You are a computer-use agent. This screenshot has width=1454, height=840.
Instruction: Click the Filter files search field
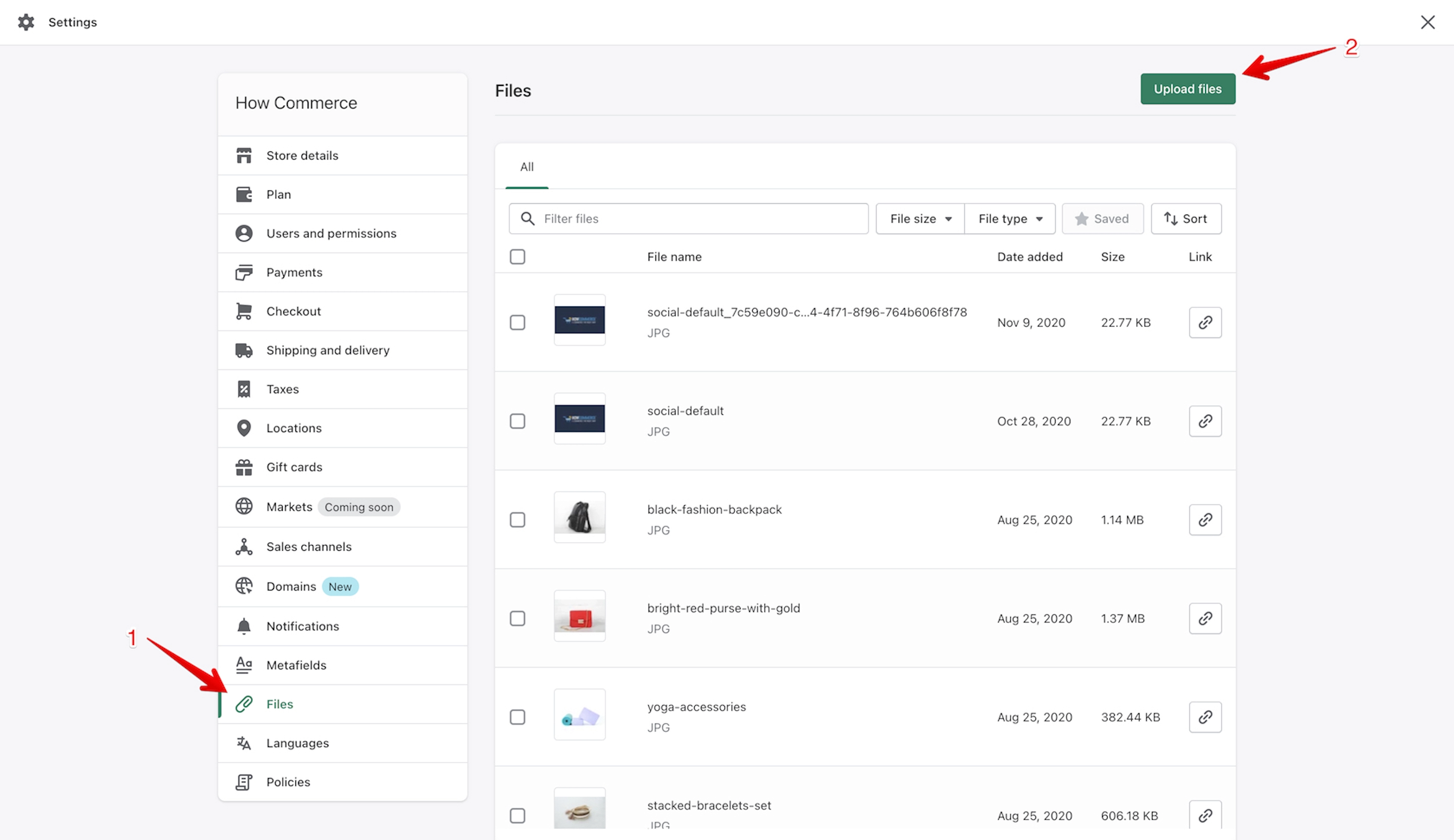point(688,219)
